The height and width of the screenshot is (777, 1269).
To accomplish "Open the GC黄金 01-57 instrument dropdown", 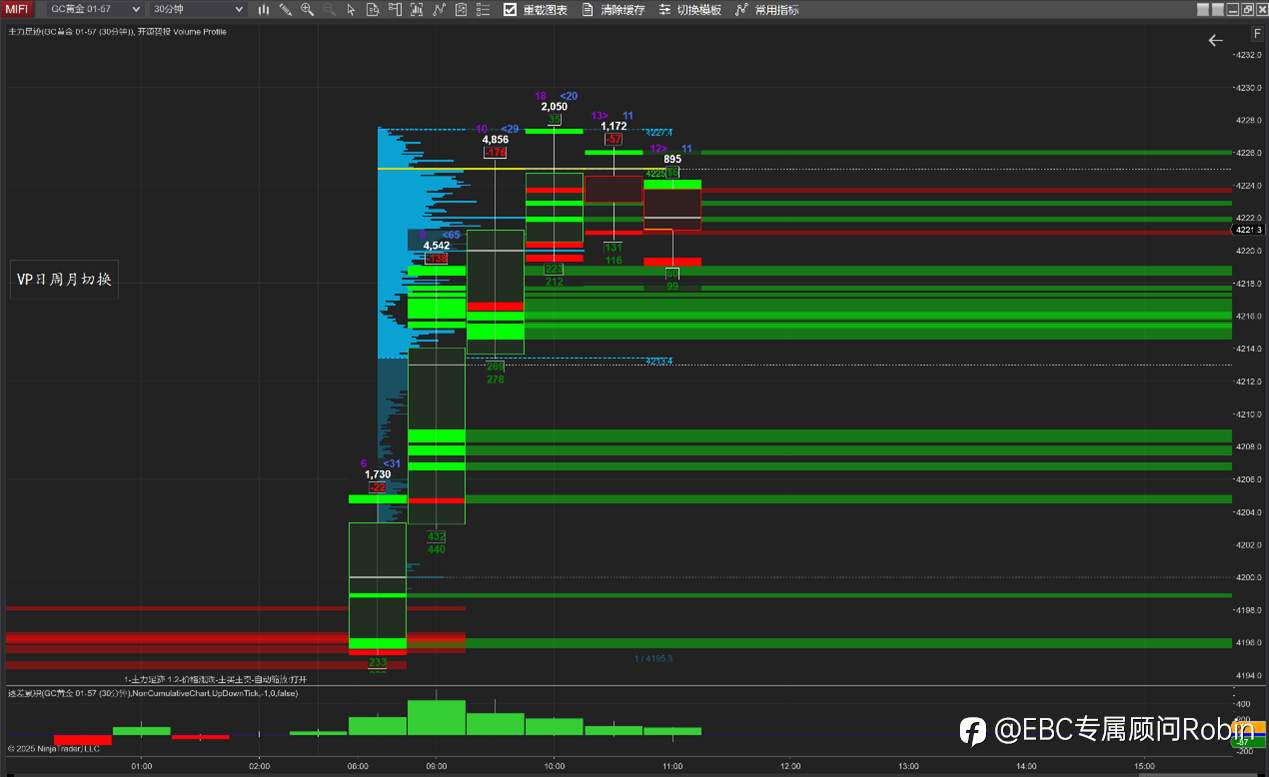I will pos(95,9).
